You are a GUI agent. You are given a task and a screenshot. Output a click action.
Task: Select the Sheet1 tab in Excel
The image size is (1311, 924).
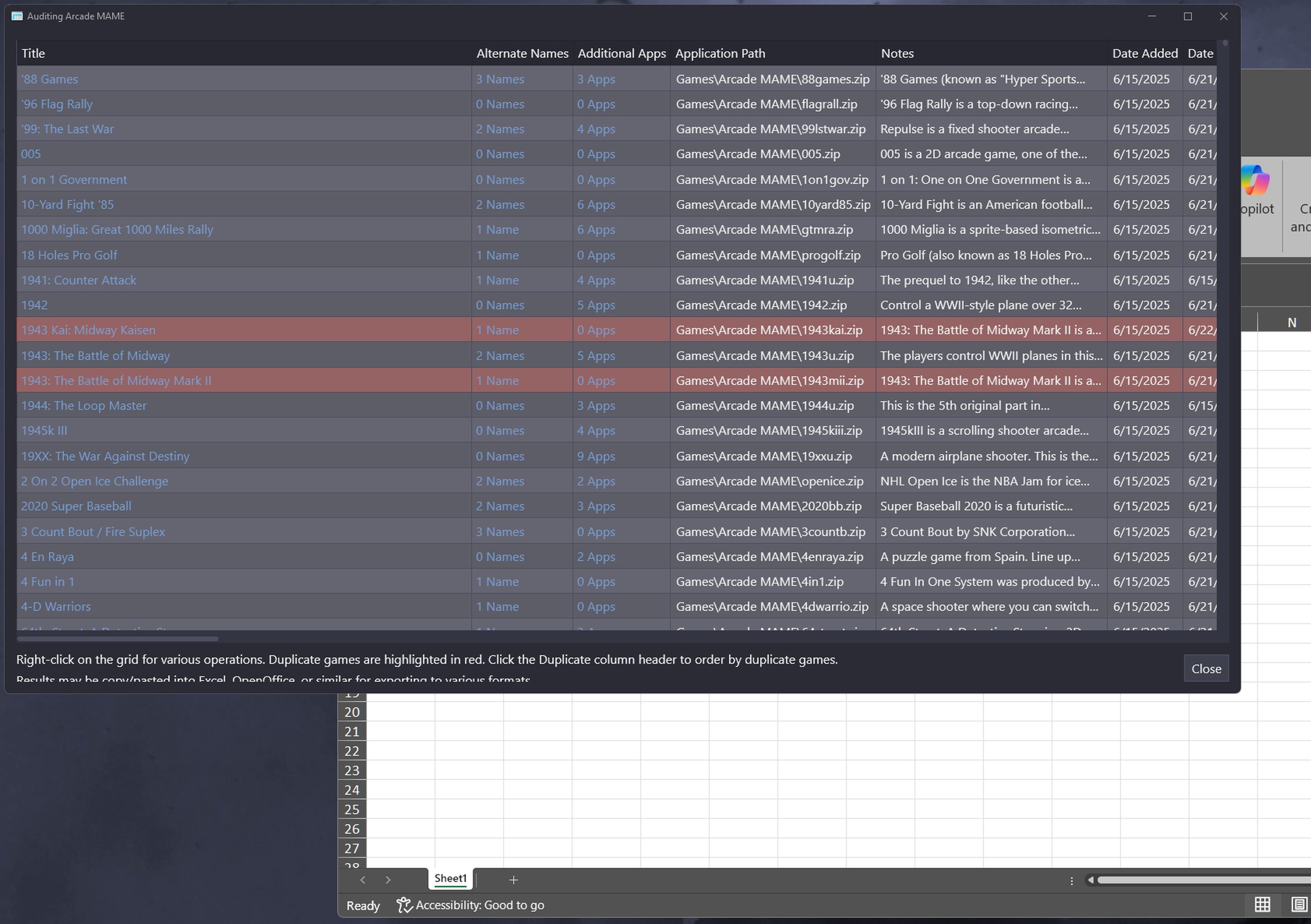(451, 878)
